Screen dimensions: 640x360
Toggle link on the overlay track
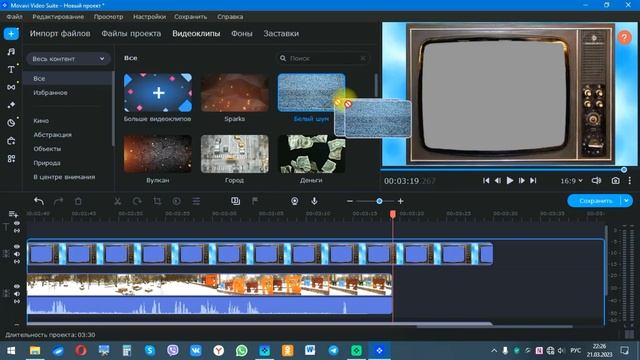[17, 261]
